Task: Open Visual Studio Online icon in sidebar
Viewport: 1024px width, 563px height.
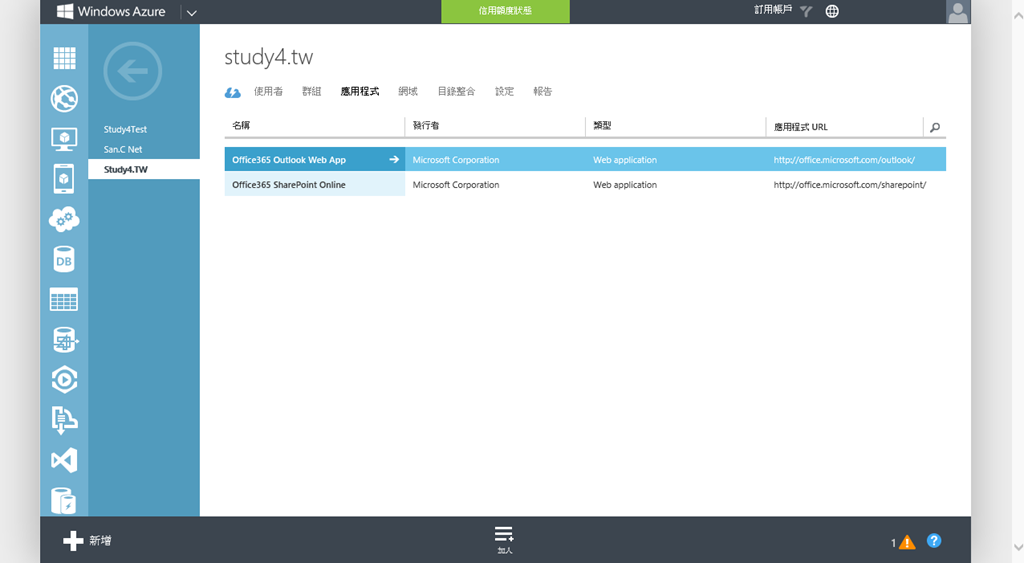Action: coord(64,460)
